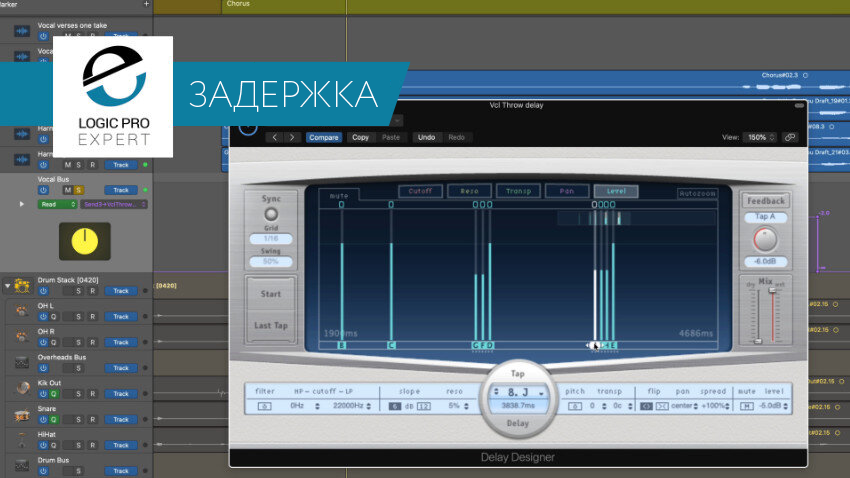Switch to the Transp view tab

point(518,191)
